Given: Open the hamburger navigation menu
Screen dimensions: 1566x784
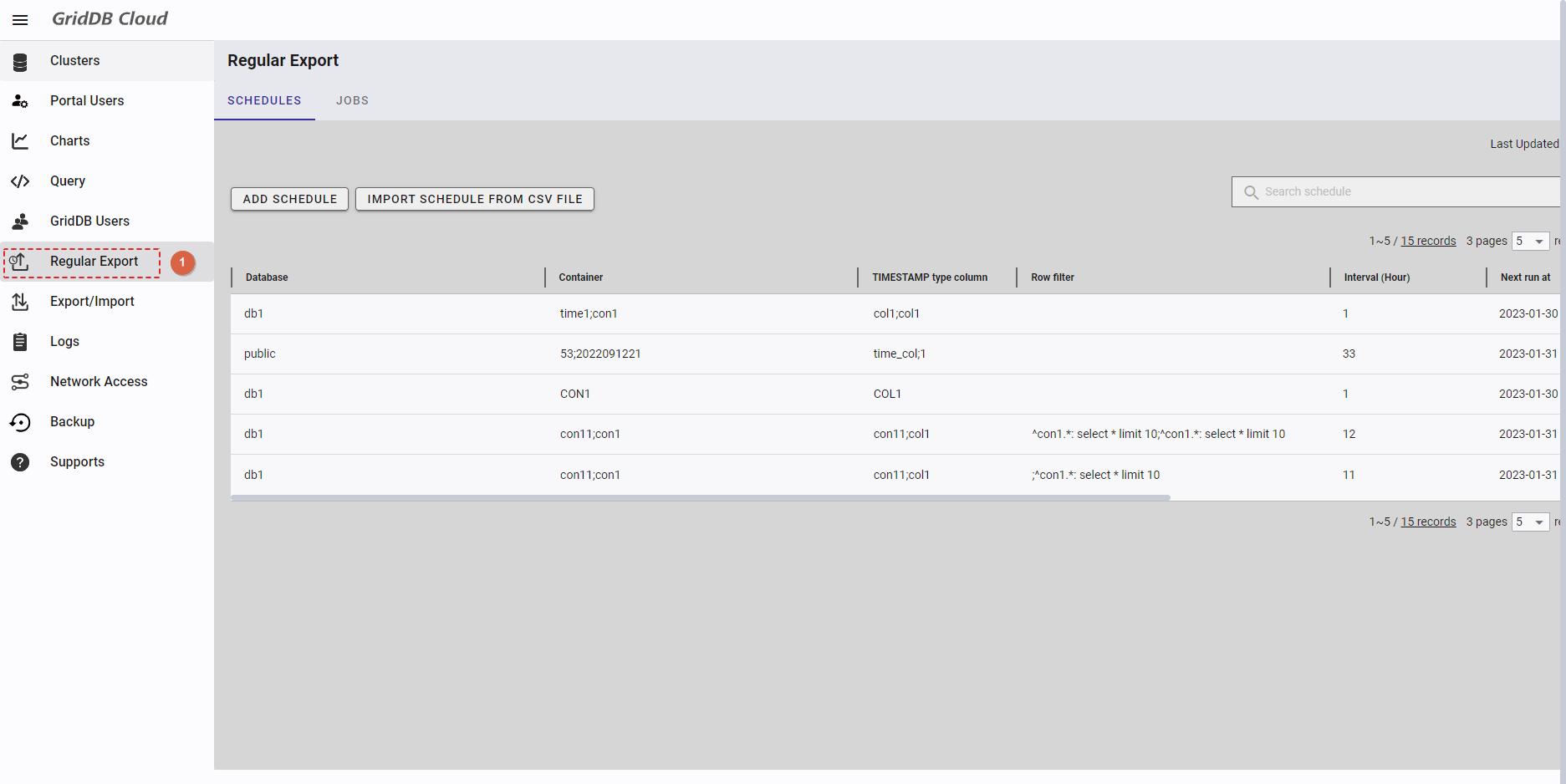Looking at the screenshot, I should pos(20,20).
